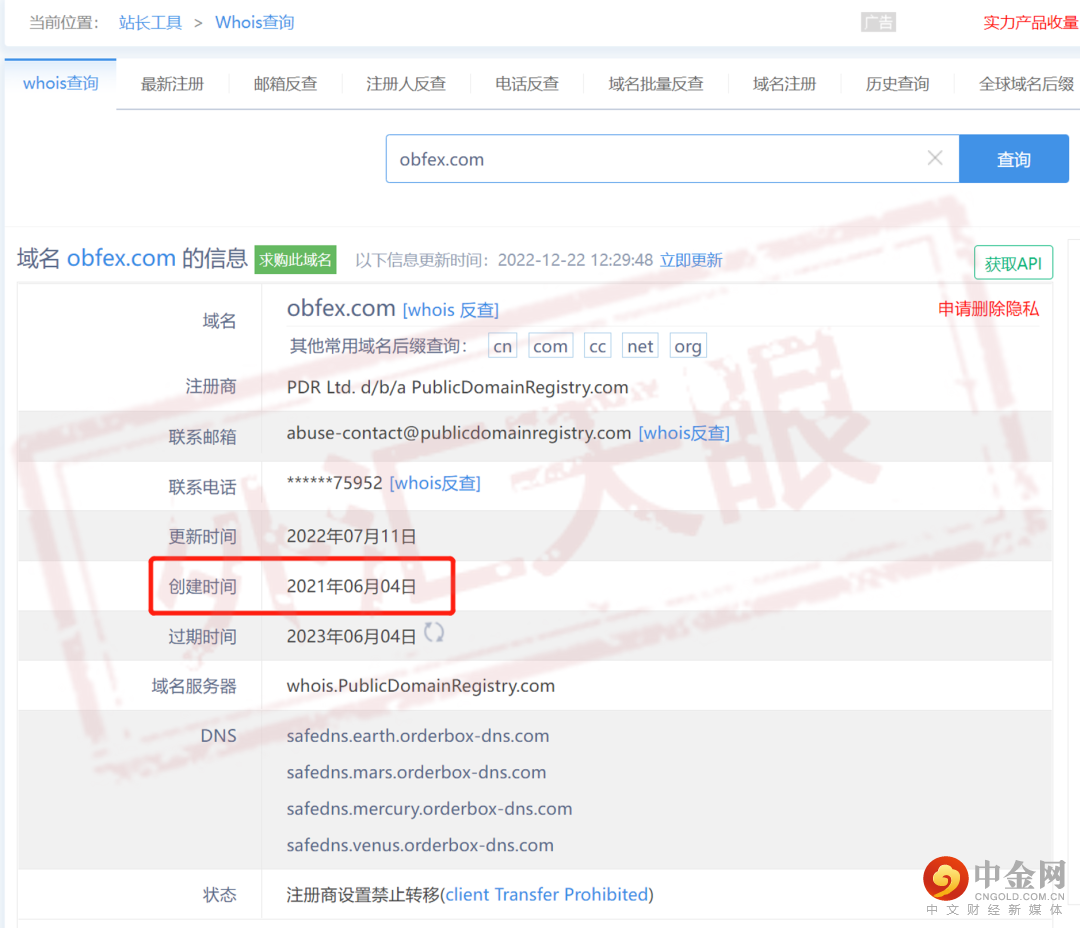1080x928 pixels.
Task: Select the updated date 2022年07月11日
Action: pyautogui.click(x=351, y=536)
